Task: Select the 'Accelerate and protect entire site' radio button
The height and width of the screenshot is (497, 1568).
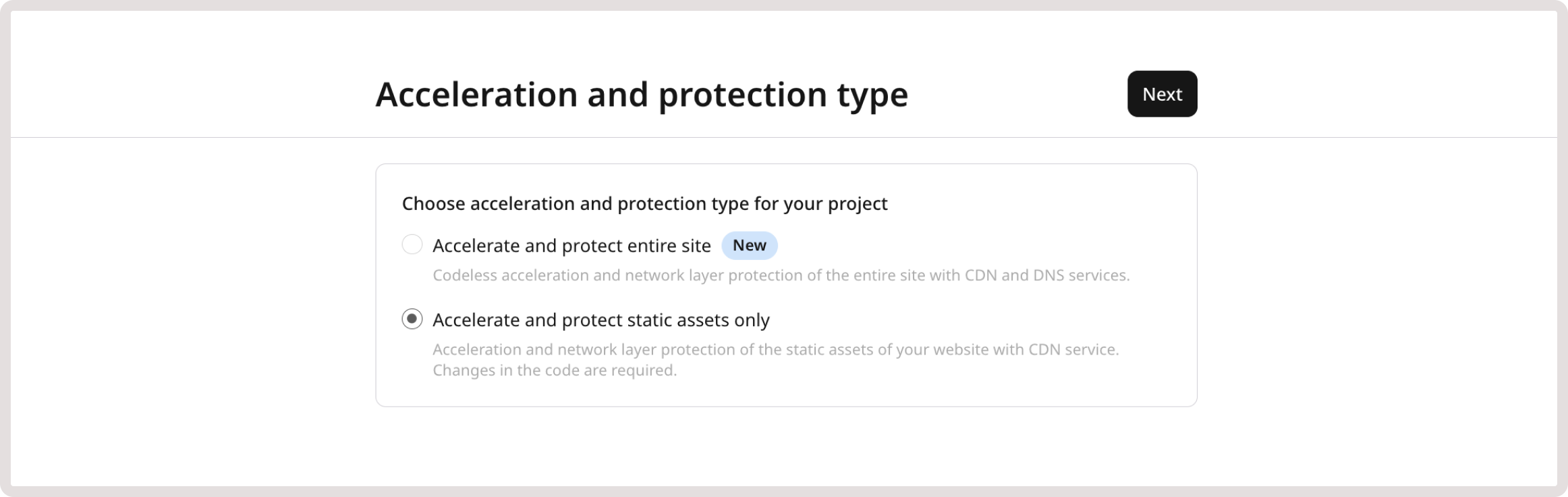Action: click(x=412, y=245)
